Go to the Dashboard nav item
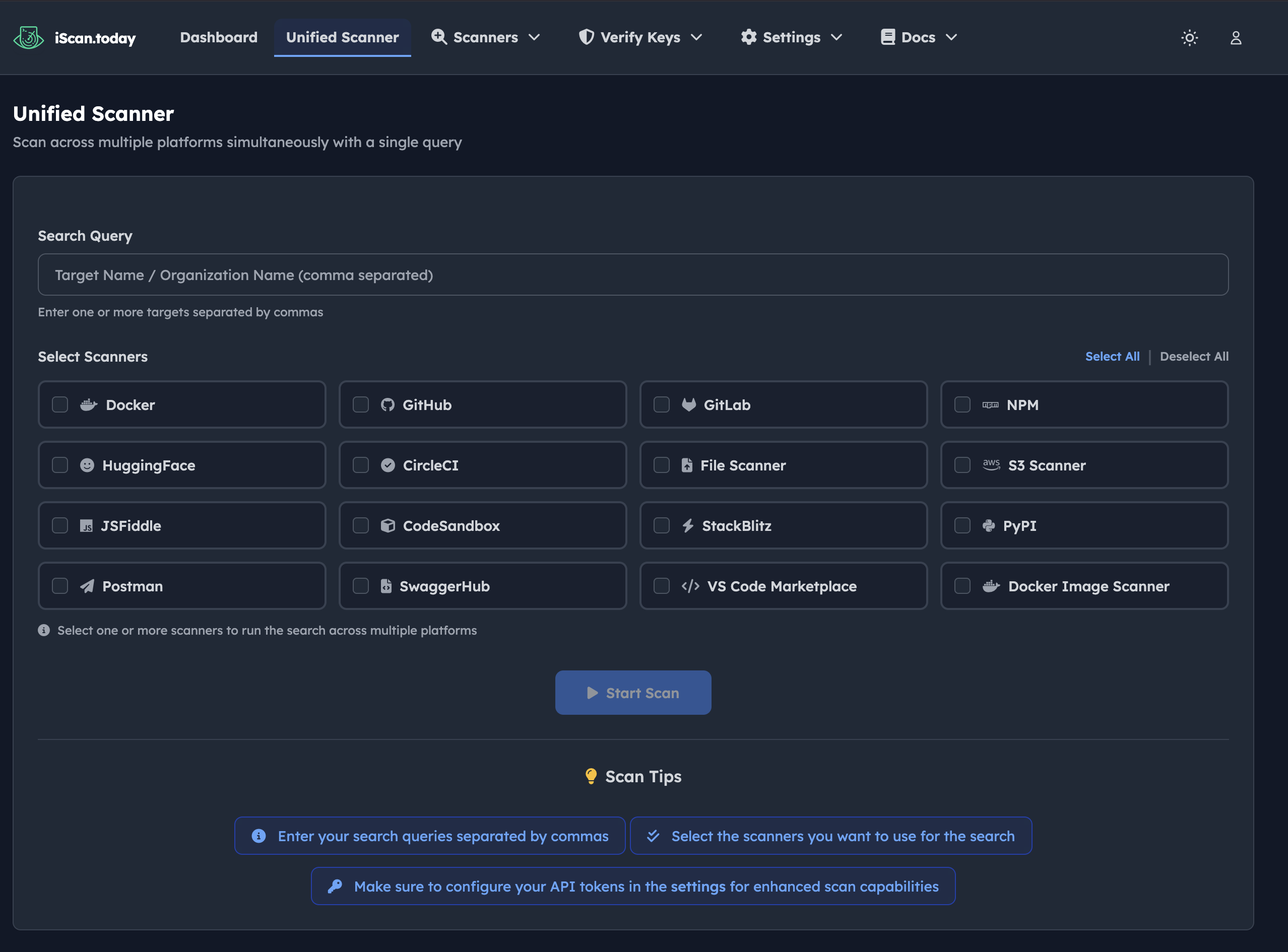Viewport: 1288px width, 952px height. pos(219,37)
